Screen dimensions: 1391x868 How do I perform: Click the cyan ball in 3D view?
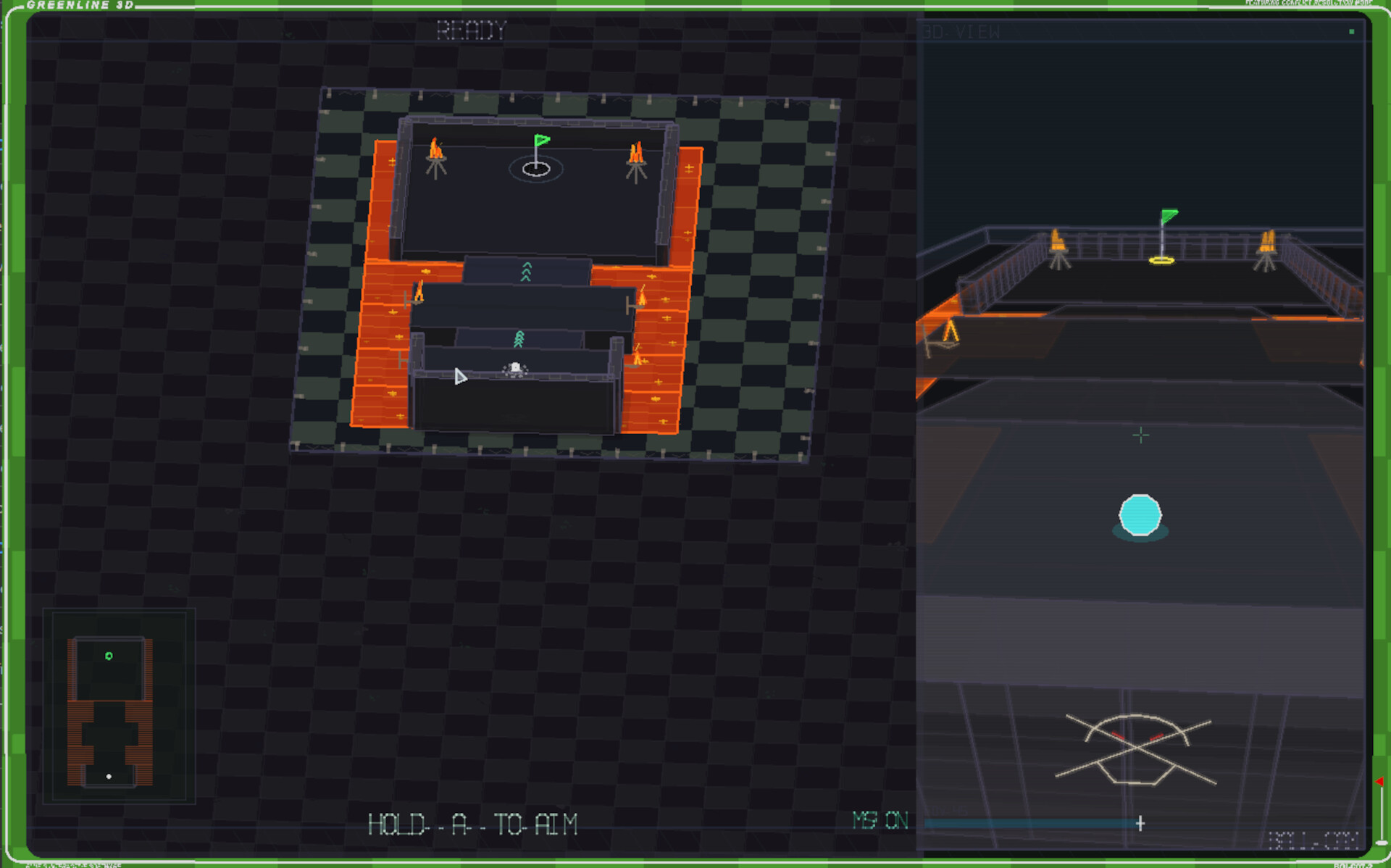tap(1140, 515)
